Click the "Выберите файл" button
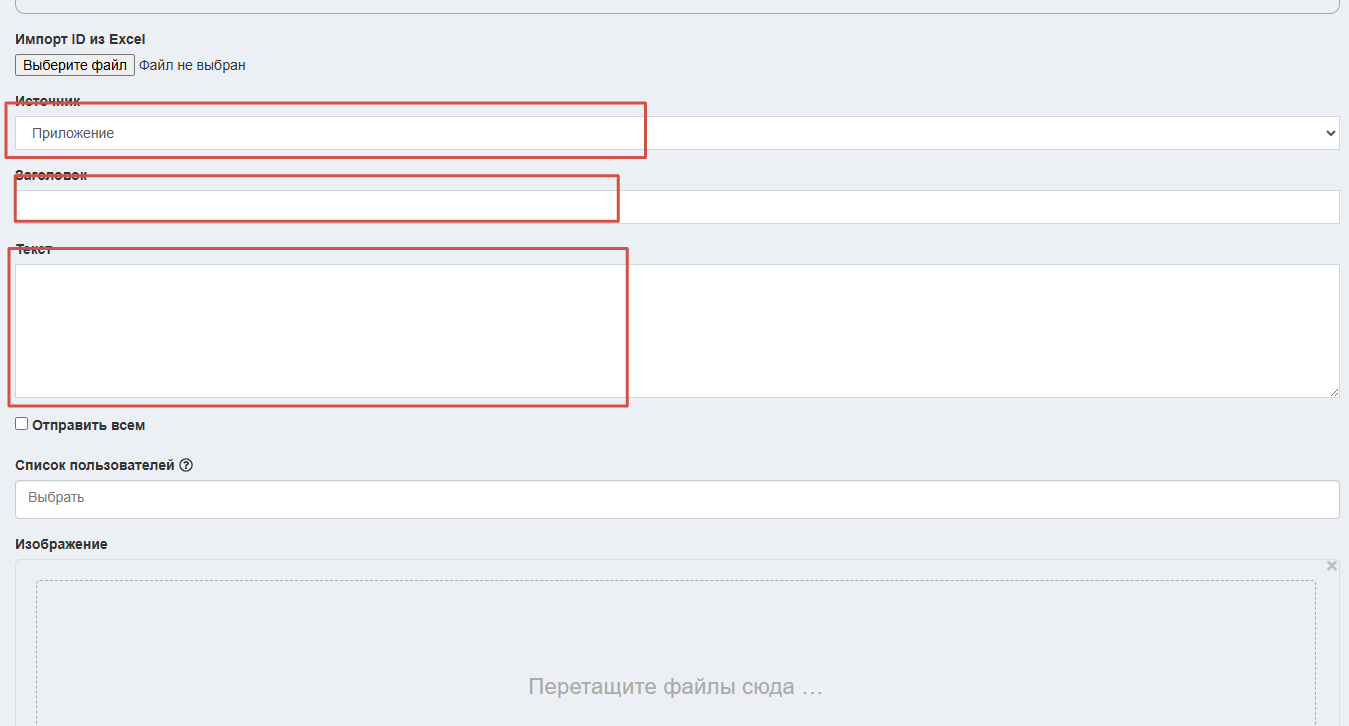Image resolution: width=1349 pixels, height=726 pixels. coord(75,65)
